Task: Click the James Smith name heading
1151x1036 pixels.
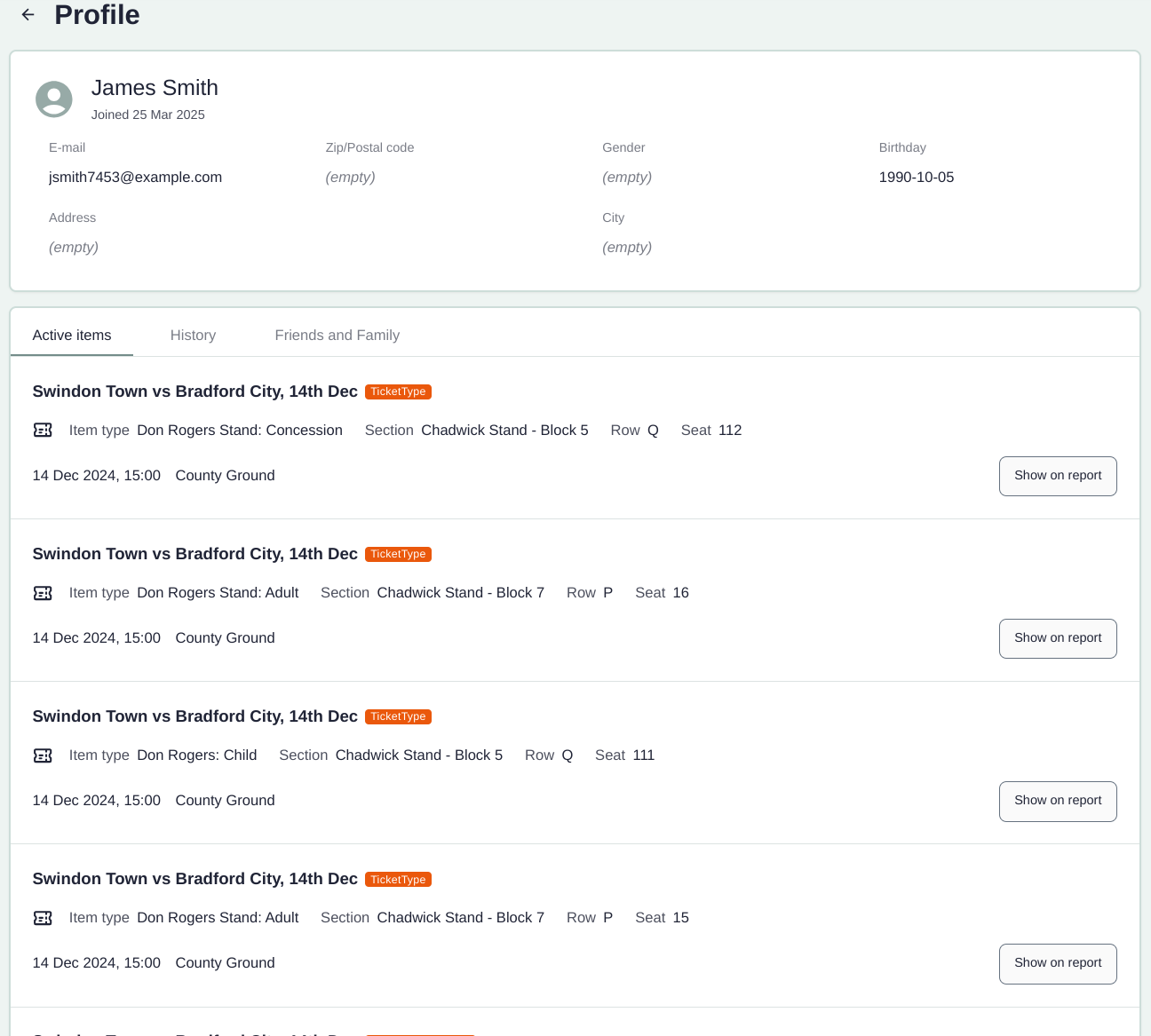Action: coord(155,88)
